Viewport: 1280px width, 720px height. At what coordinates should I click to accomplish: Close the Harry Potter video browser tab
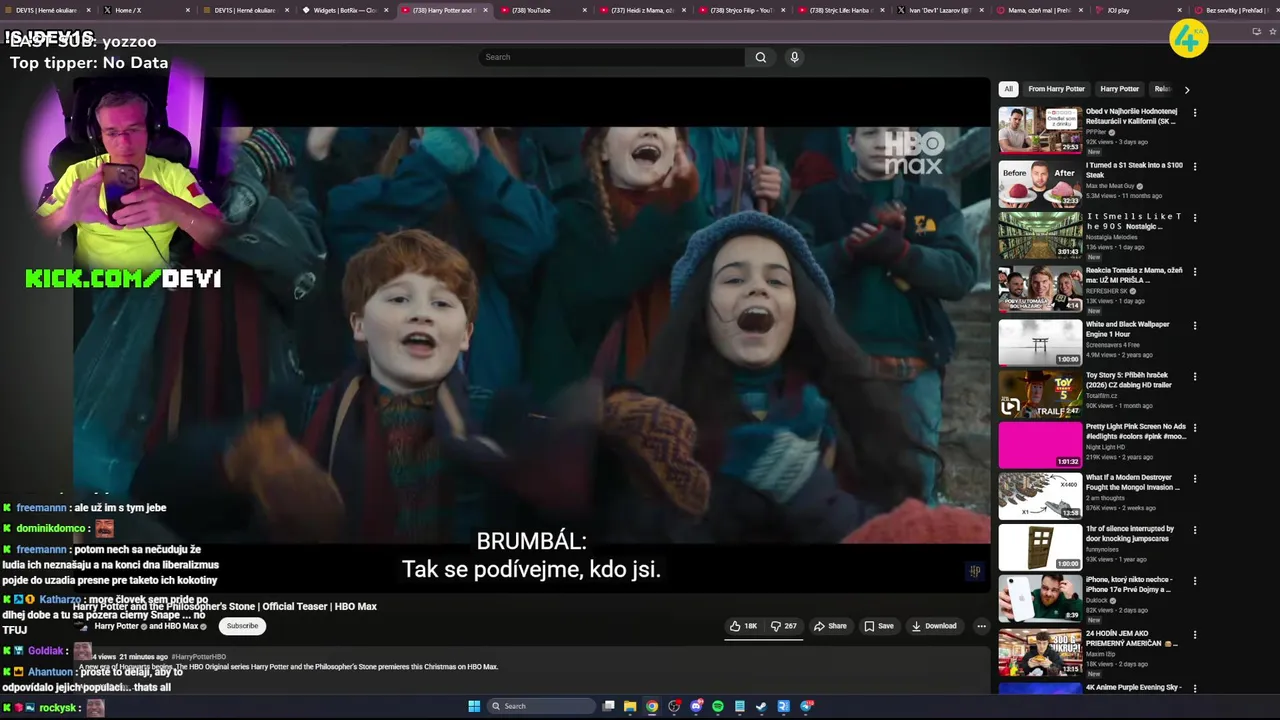485,10
